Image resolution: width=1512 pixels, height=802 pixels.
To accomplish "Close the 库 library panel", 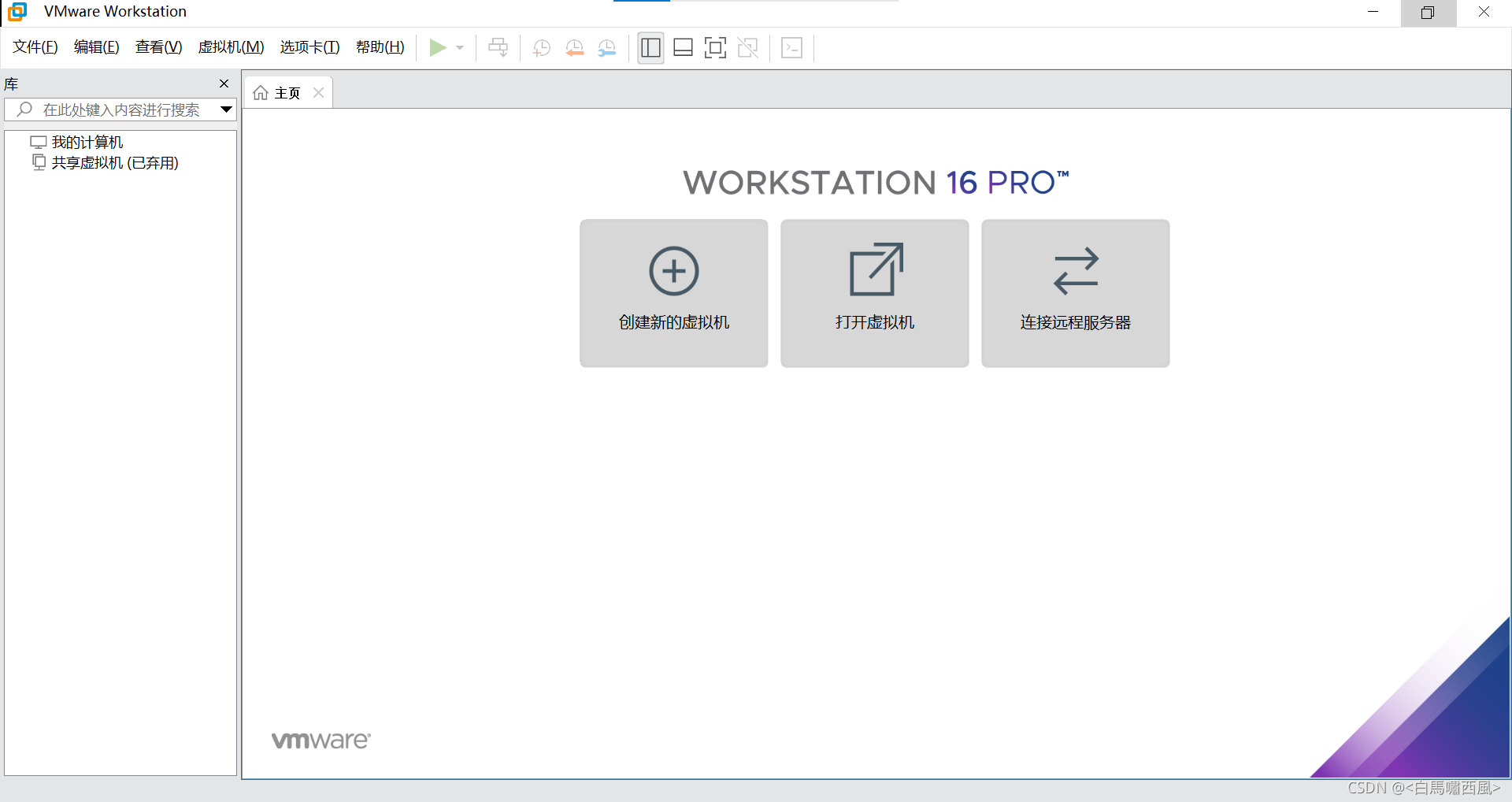I will 224,84.
